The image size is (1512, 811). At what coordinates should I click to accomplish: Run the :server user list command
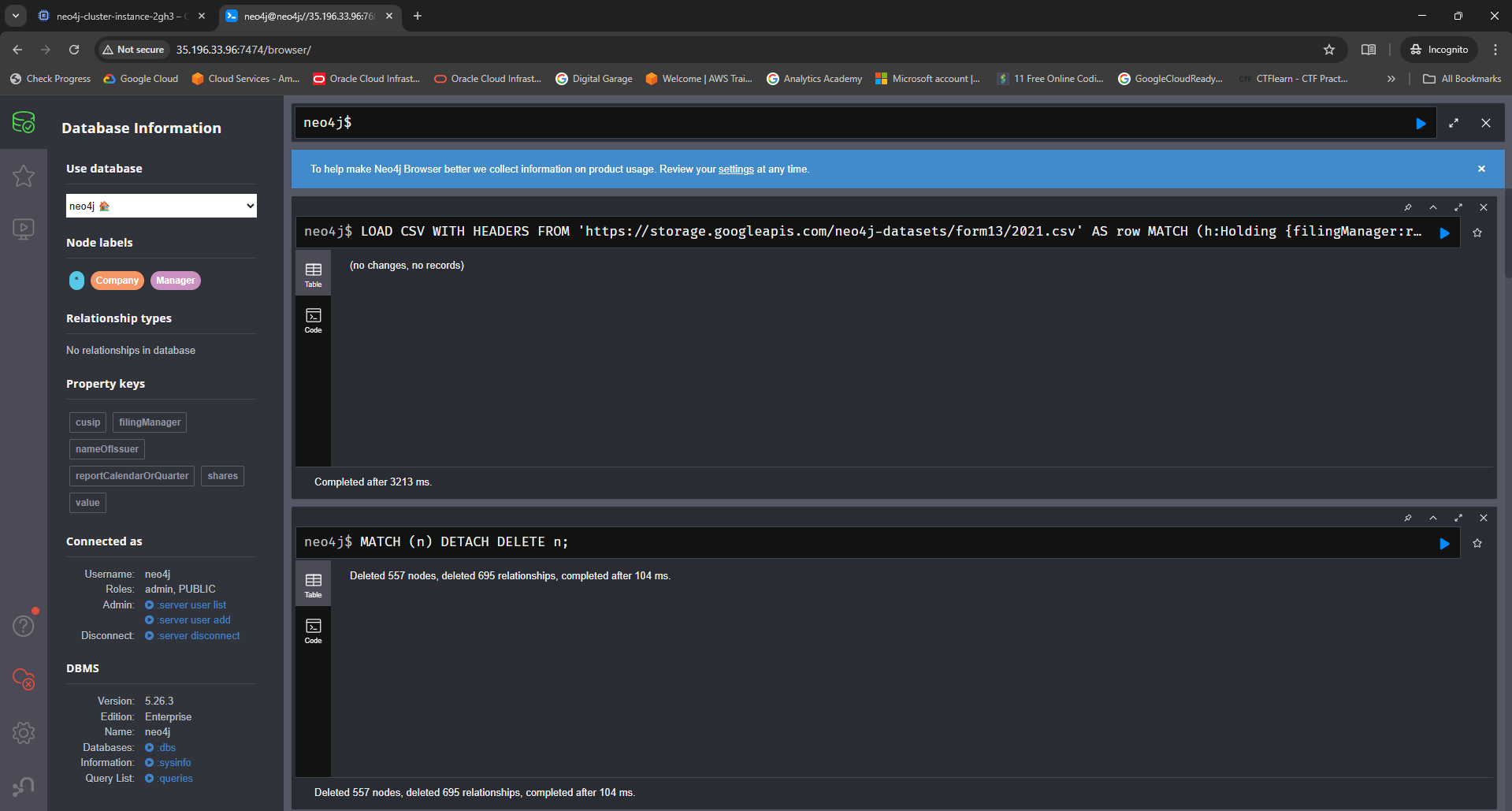186,605
